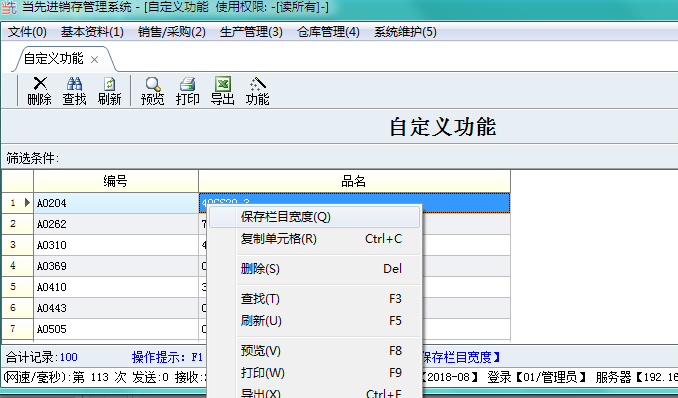Open the 文件(0) menu
The width and height of the screenshot is (678, 398).
click(x=27, y=32)
